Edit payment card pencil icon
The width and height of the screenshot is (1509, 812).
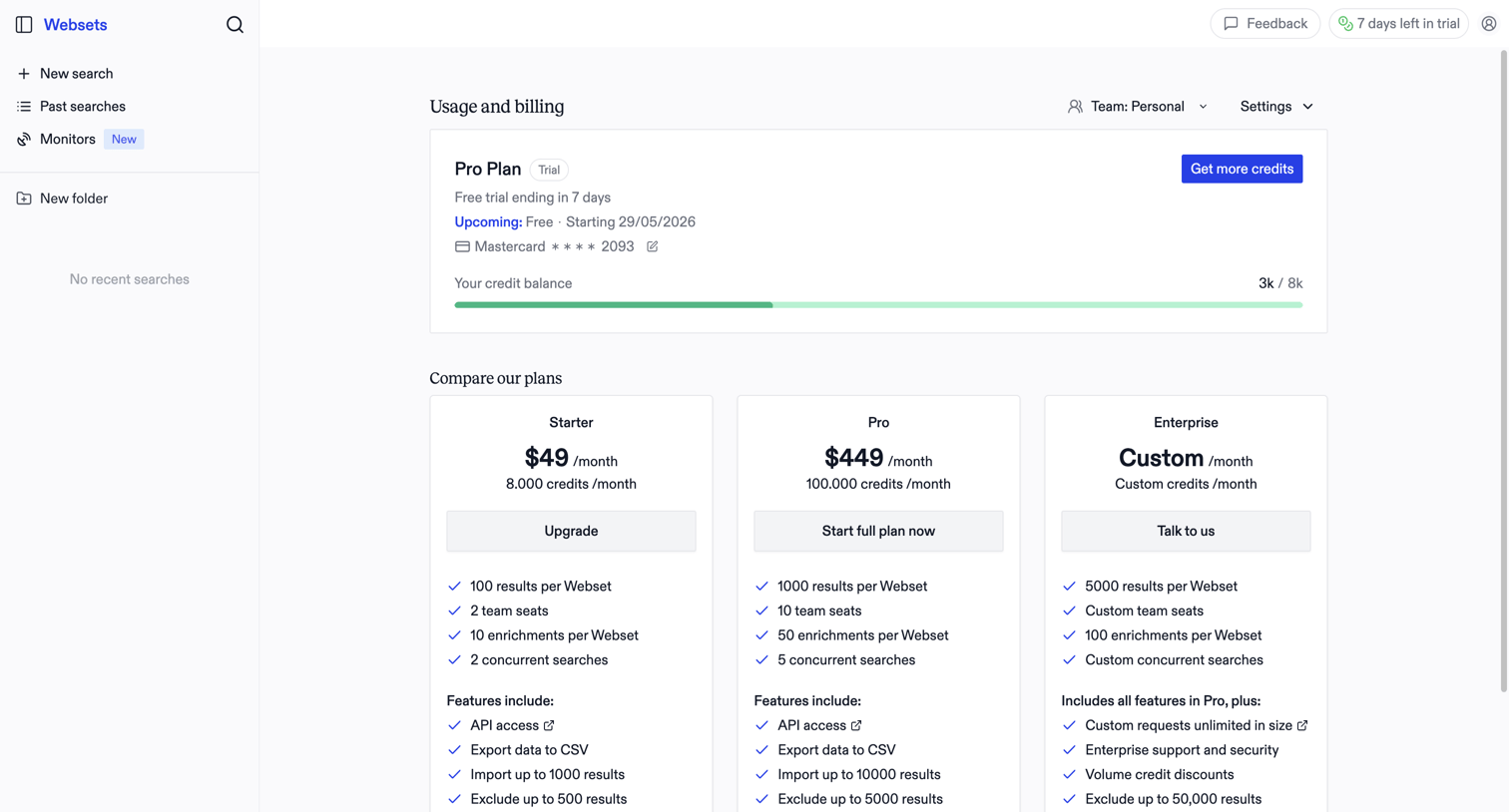pyautogui.click(x=652, y=246)
